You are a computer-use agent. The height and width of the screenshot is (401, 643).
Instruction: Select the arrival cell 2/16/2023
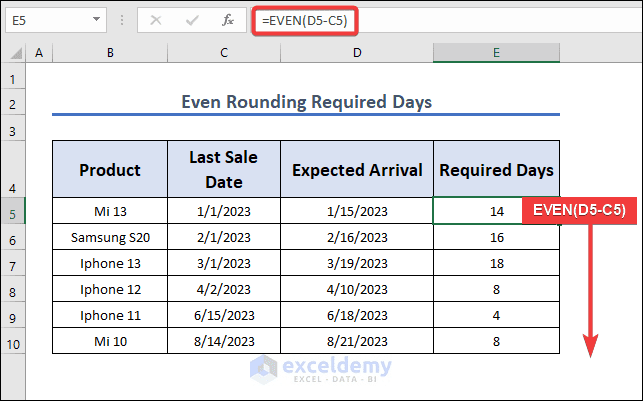(x=357, y=237)
